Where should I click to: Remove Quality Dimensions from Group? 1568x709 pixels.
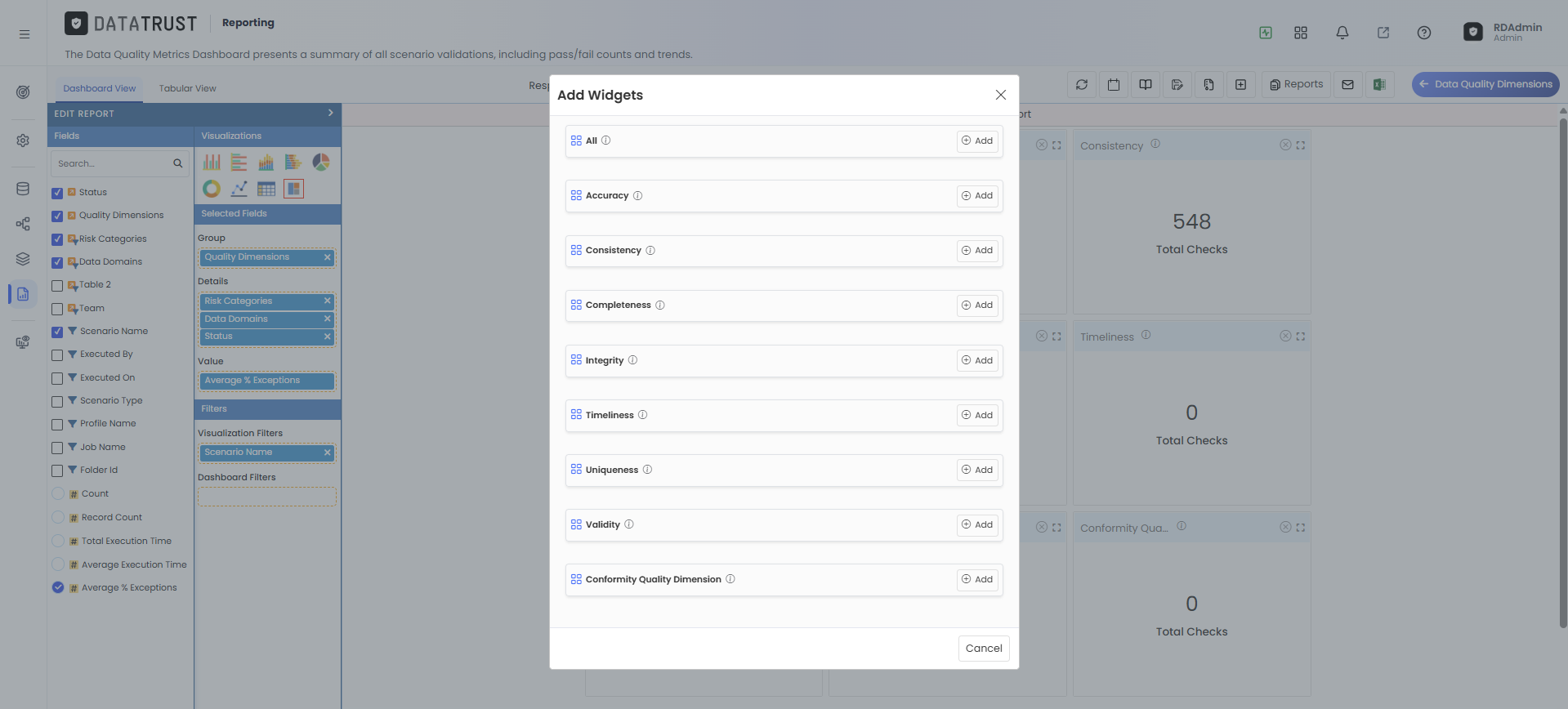point(327,257)
